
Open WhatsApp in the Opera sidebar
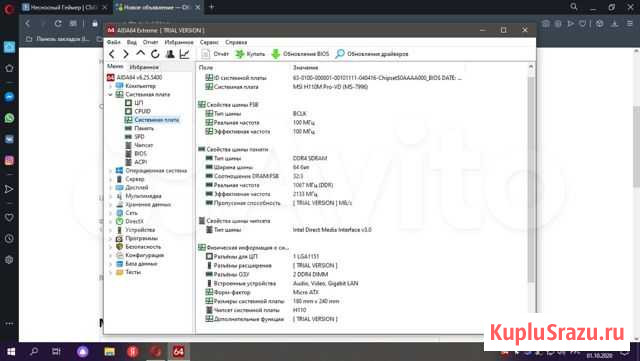tap(9, 118)
